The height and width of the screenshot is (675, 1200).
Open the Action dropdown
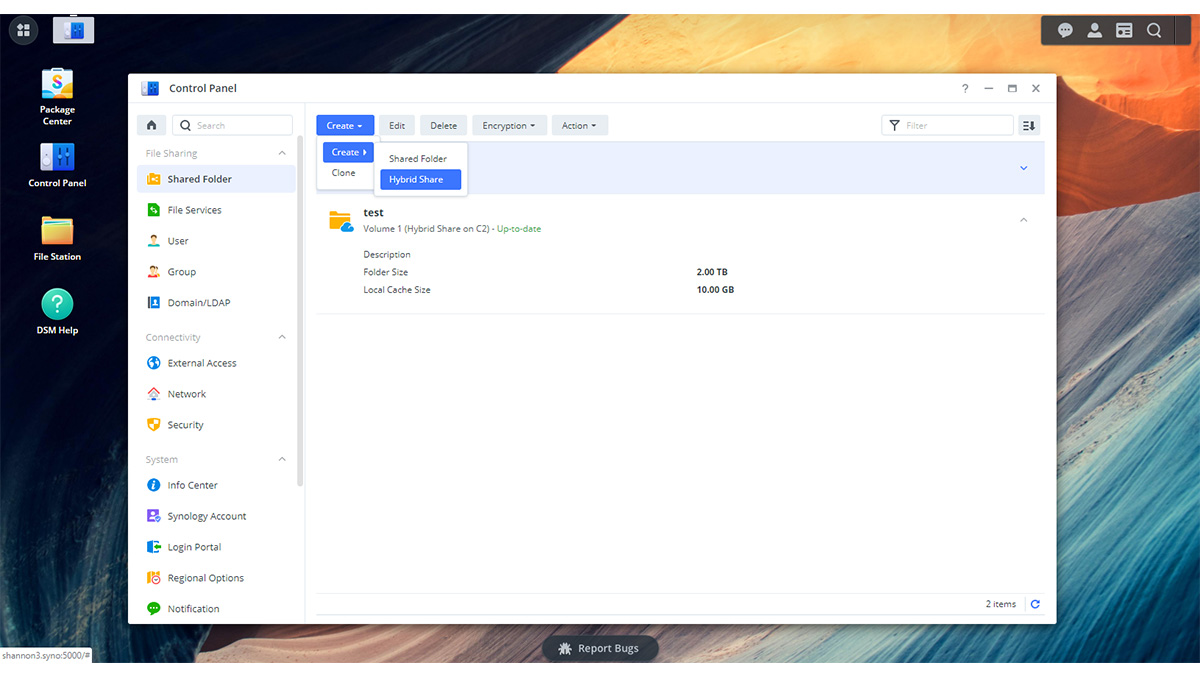click(x=579, y=125)
